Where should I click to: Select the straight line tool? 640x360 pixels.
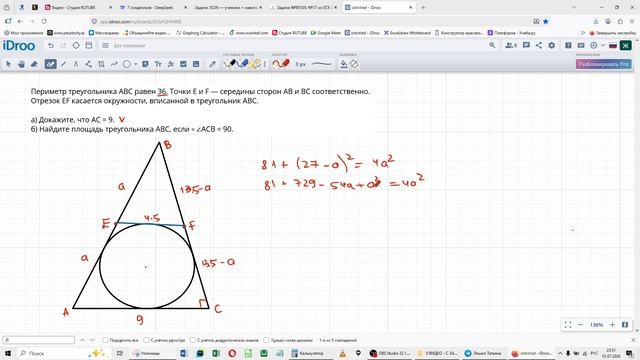tap(63, 64)
